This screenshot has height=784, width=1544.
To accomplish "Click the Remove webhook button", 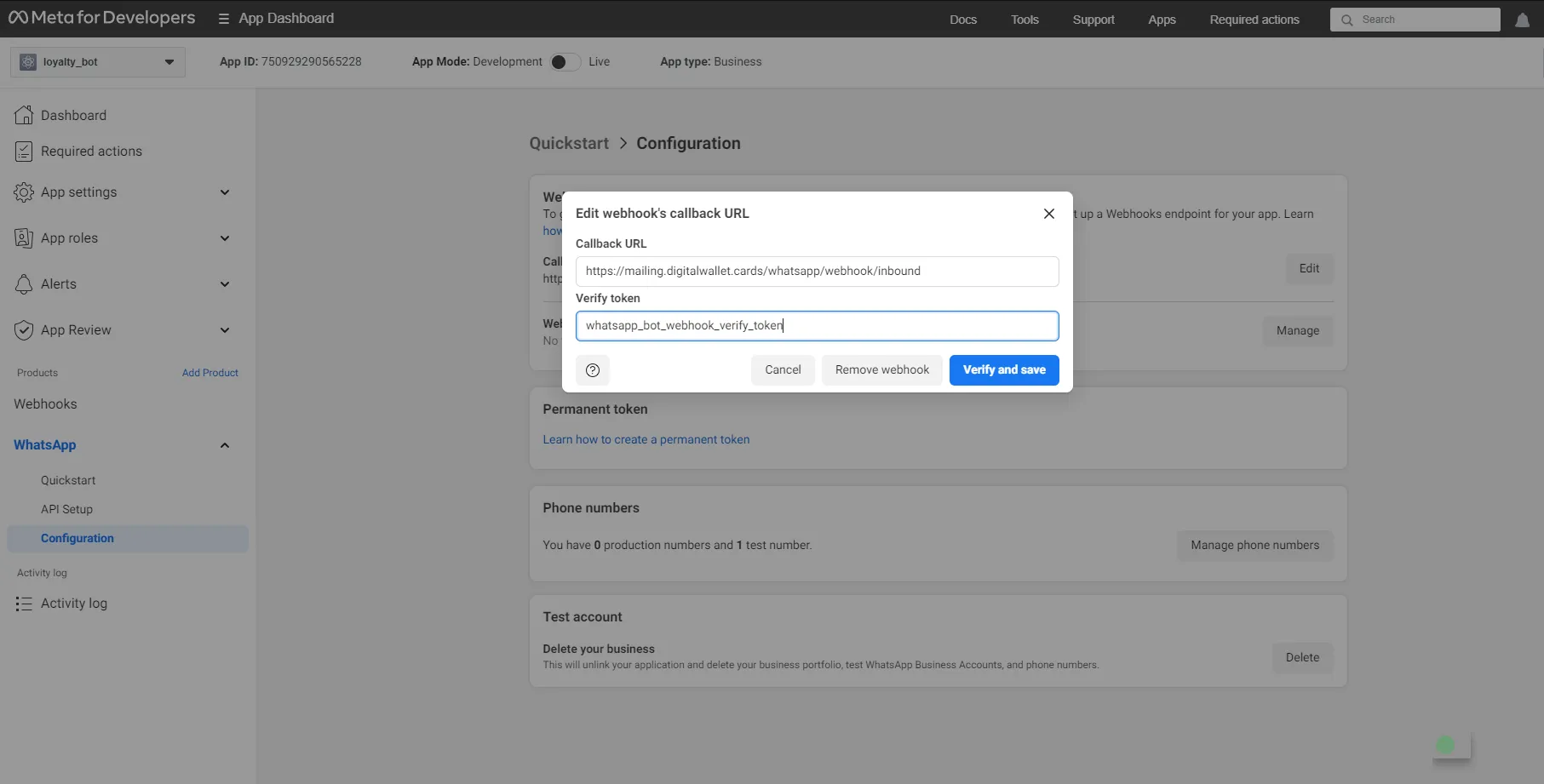I will pos(882,370).
